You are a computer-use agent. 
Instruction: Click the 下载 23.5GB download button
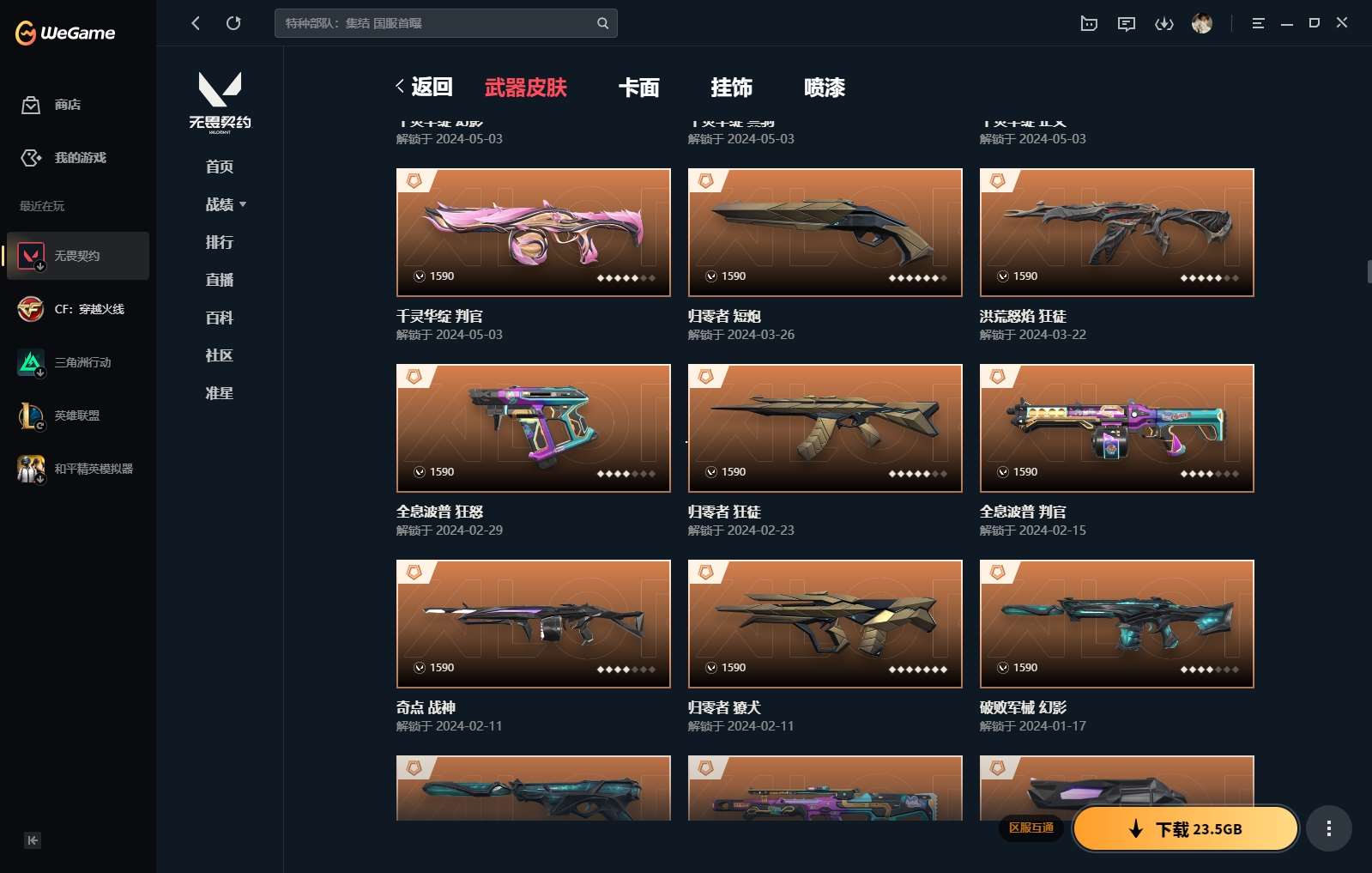click(x=1186, y=828)
